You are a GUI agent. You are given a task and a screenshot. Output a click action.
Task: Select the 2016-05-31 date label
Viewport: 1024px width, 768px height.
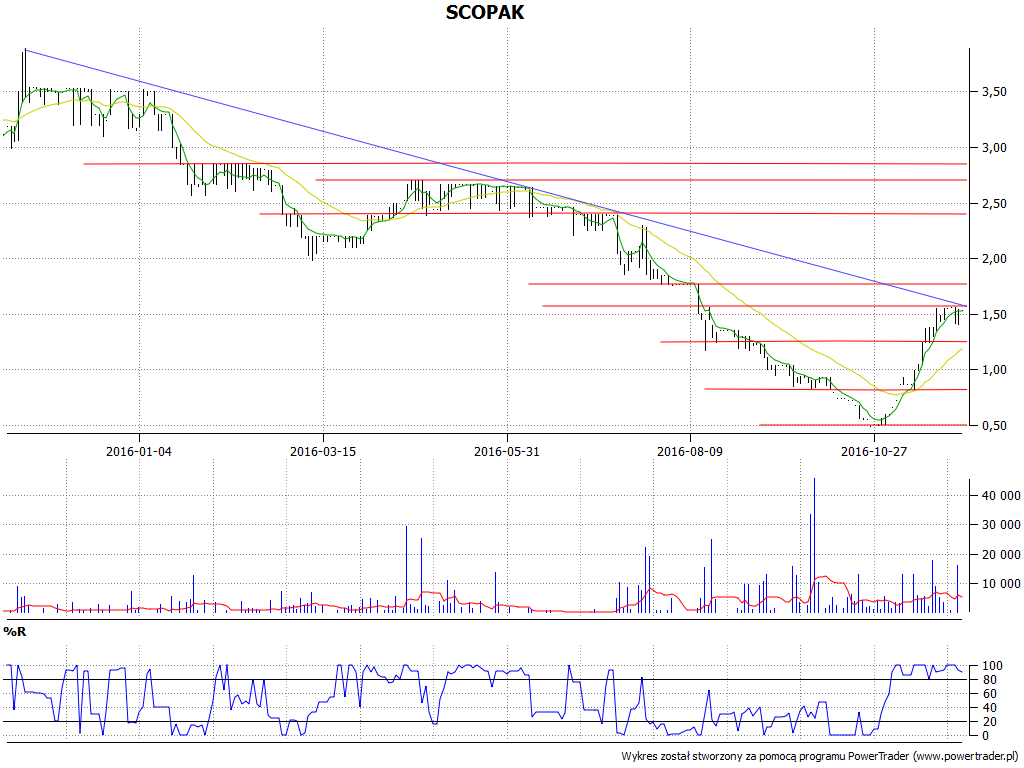pos(507,451)
